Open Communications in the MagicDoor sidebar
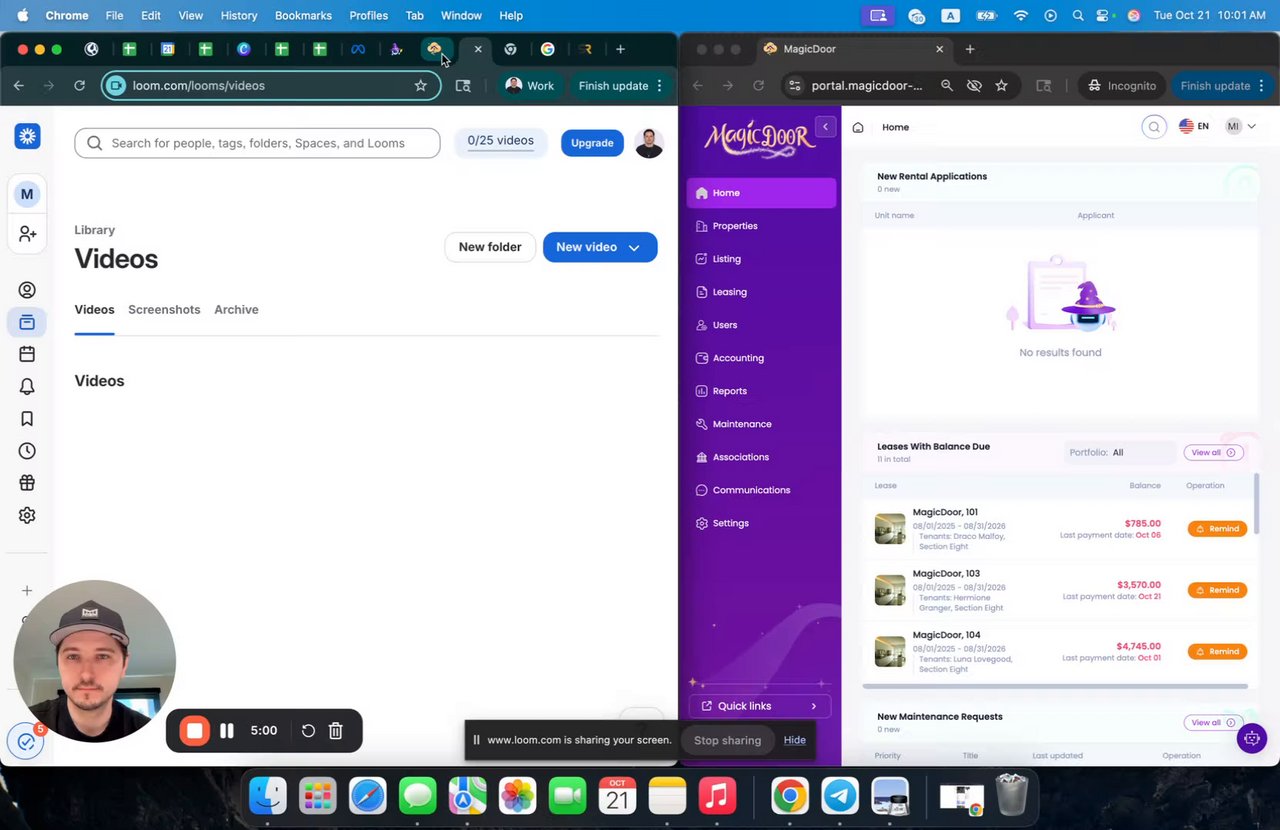 click(761, 490)
